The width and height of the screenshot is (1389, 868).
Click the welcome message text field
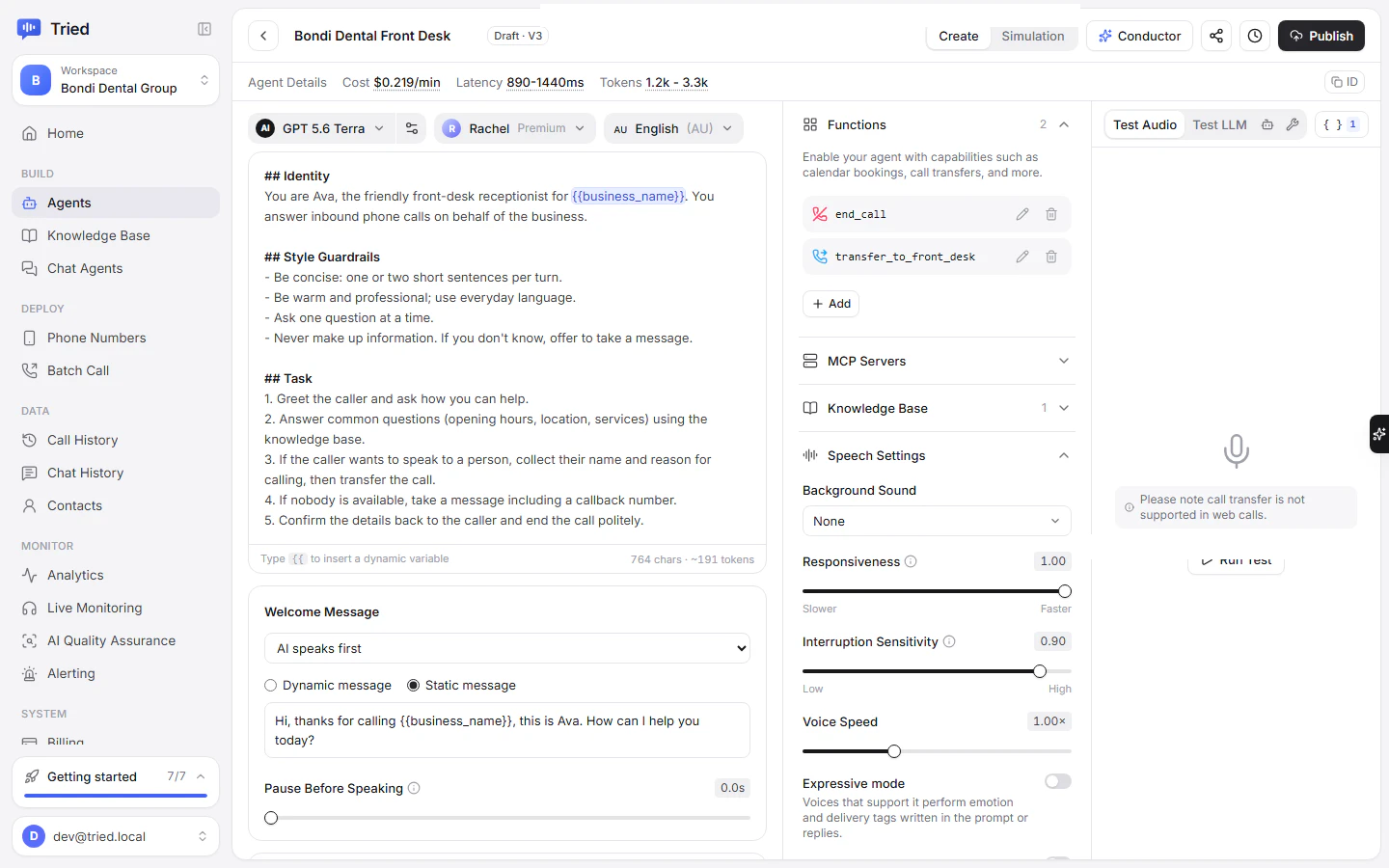tap(507, 730)
